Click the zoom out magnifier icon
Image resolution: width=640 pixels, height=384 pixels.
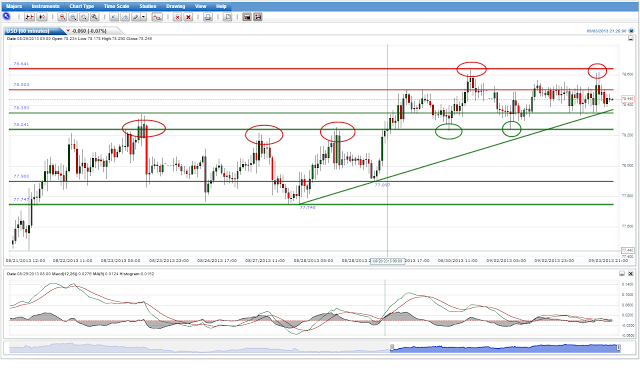pos(73,17)
